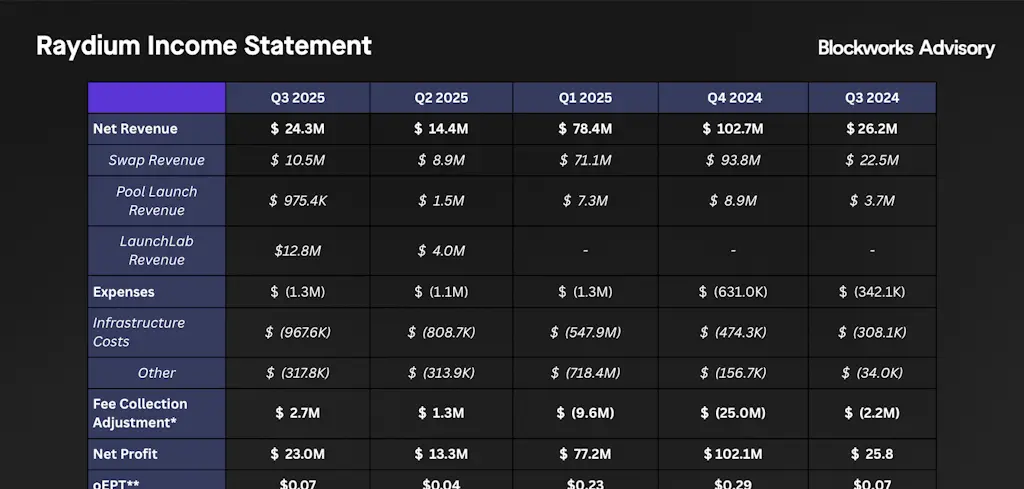Image resolution: width=1024 pixels, height=489 pixels.
Task: Click the Expenses row label
Action: [x=124, y=292]
